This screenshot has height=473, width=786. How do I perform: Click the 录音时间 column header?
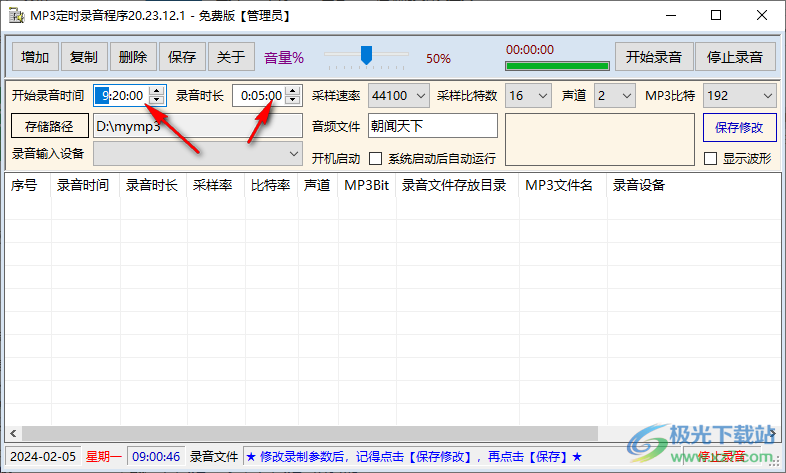(85, 185)
